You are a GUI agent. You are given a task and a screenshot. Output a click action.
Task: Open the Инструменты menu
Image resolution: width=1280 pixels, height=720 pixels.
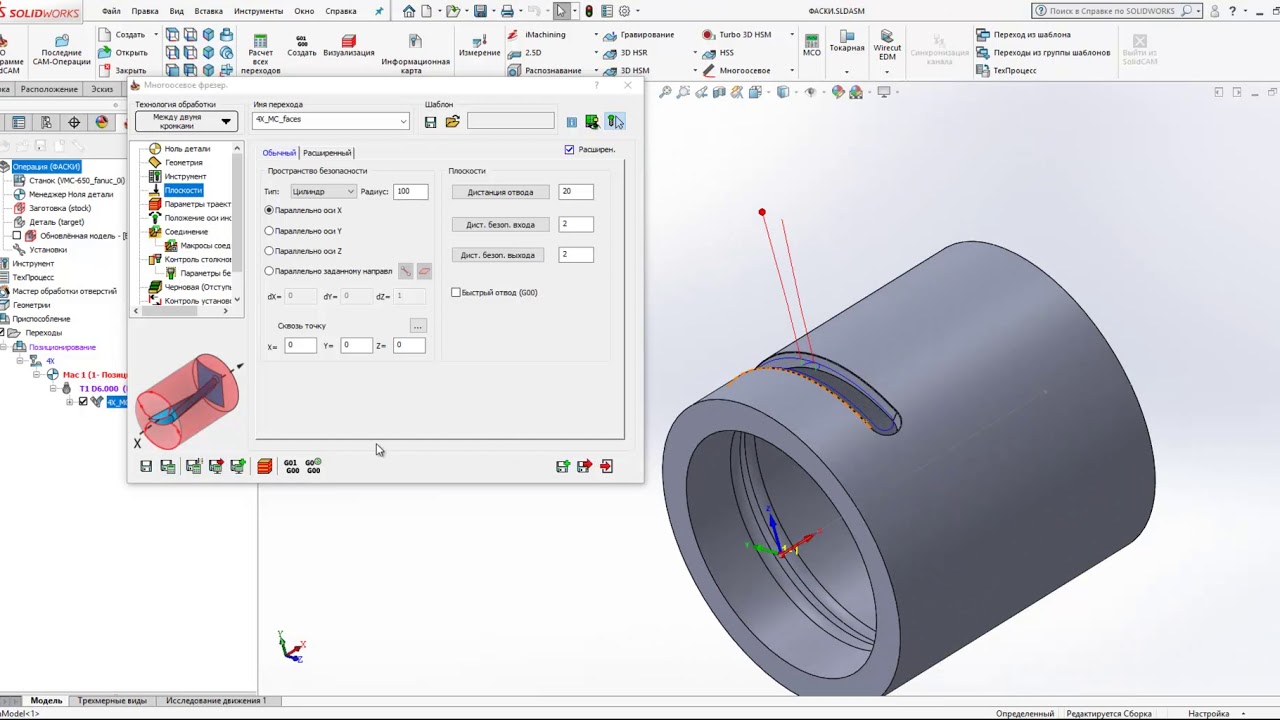(258, 11)
